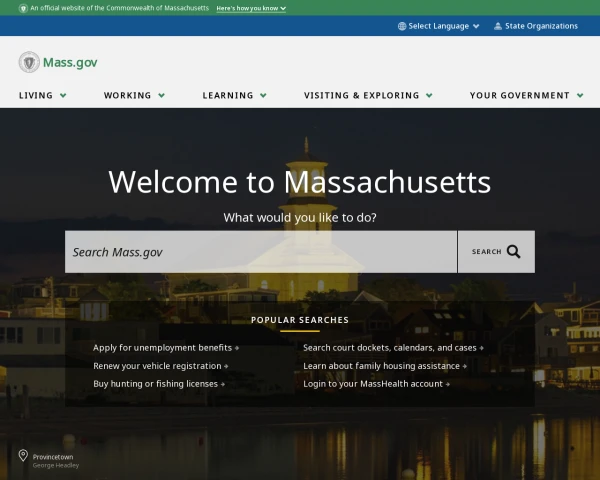Expand the Visiting & Exploring chevron
Image resolution: width=600 pixels, height=480 pixels.
(429, 95)
